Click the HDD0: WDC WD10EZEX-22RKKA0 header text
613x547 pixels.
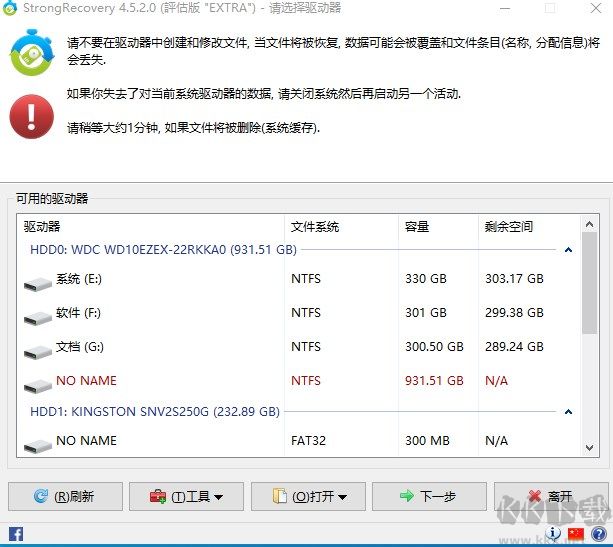coord(163,249)
